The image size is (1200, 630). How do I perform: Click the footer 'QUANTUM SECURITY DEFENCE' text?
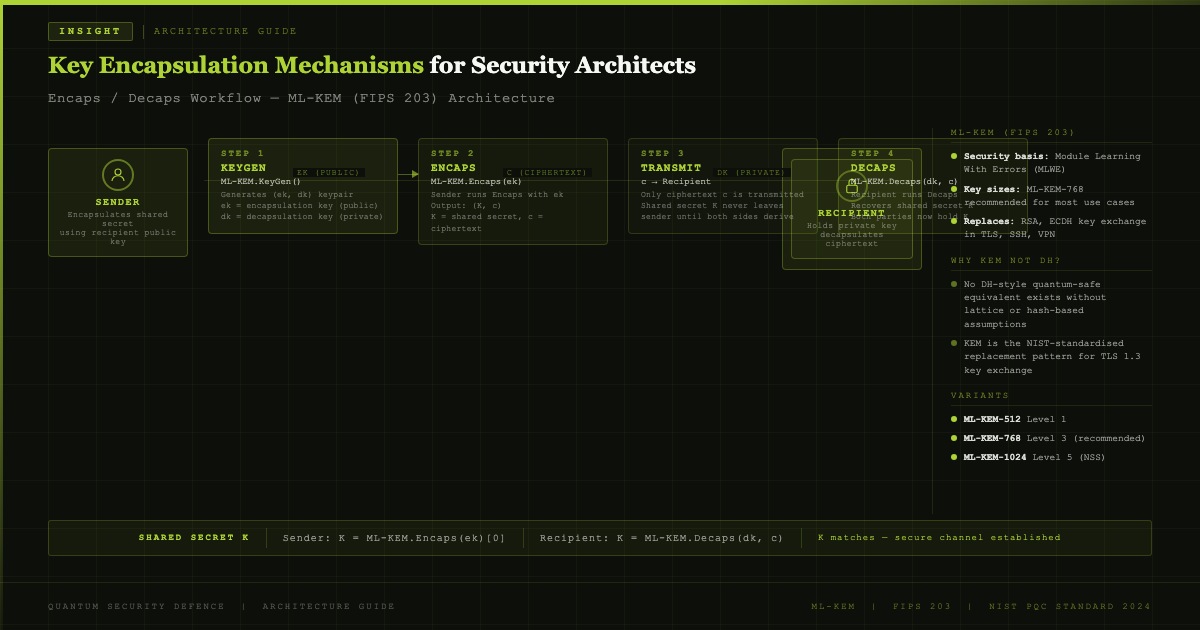(138, 606)
